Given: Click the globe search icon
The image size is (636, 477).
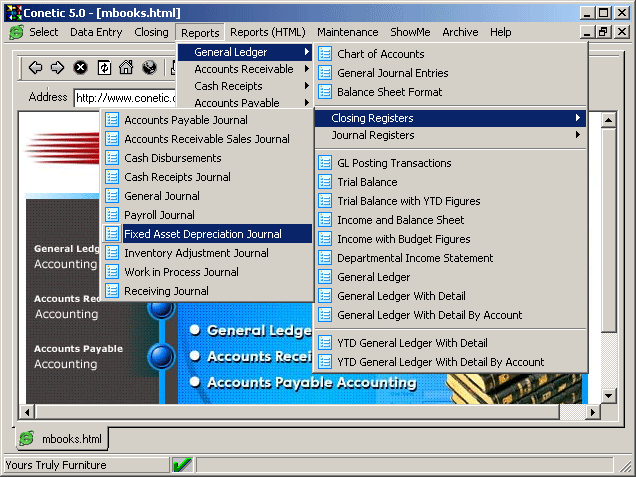Looking at the screenshot, I should pos(149,68).
